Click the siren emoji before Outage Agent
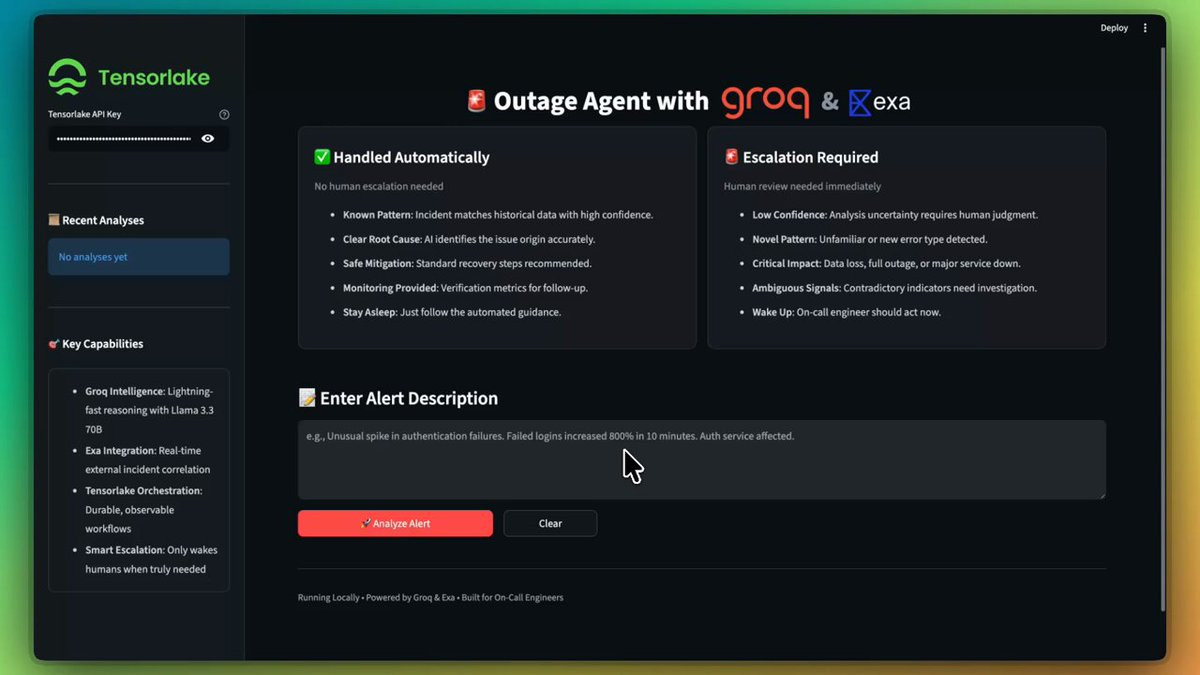This screenshot has width=1200, height=675. 477,101
